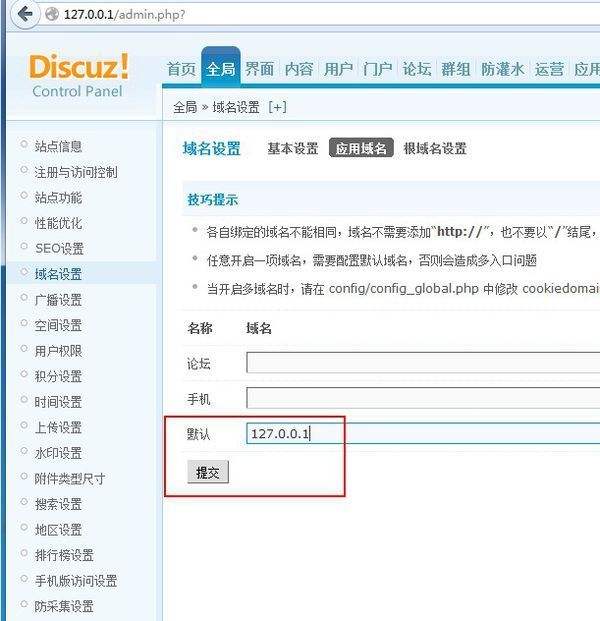Switch to the 根域名设置 sub-tab
600x621 pixels.
tap(435, 149)
